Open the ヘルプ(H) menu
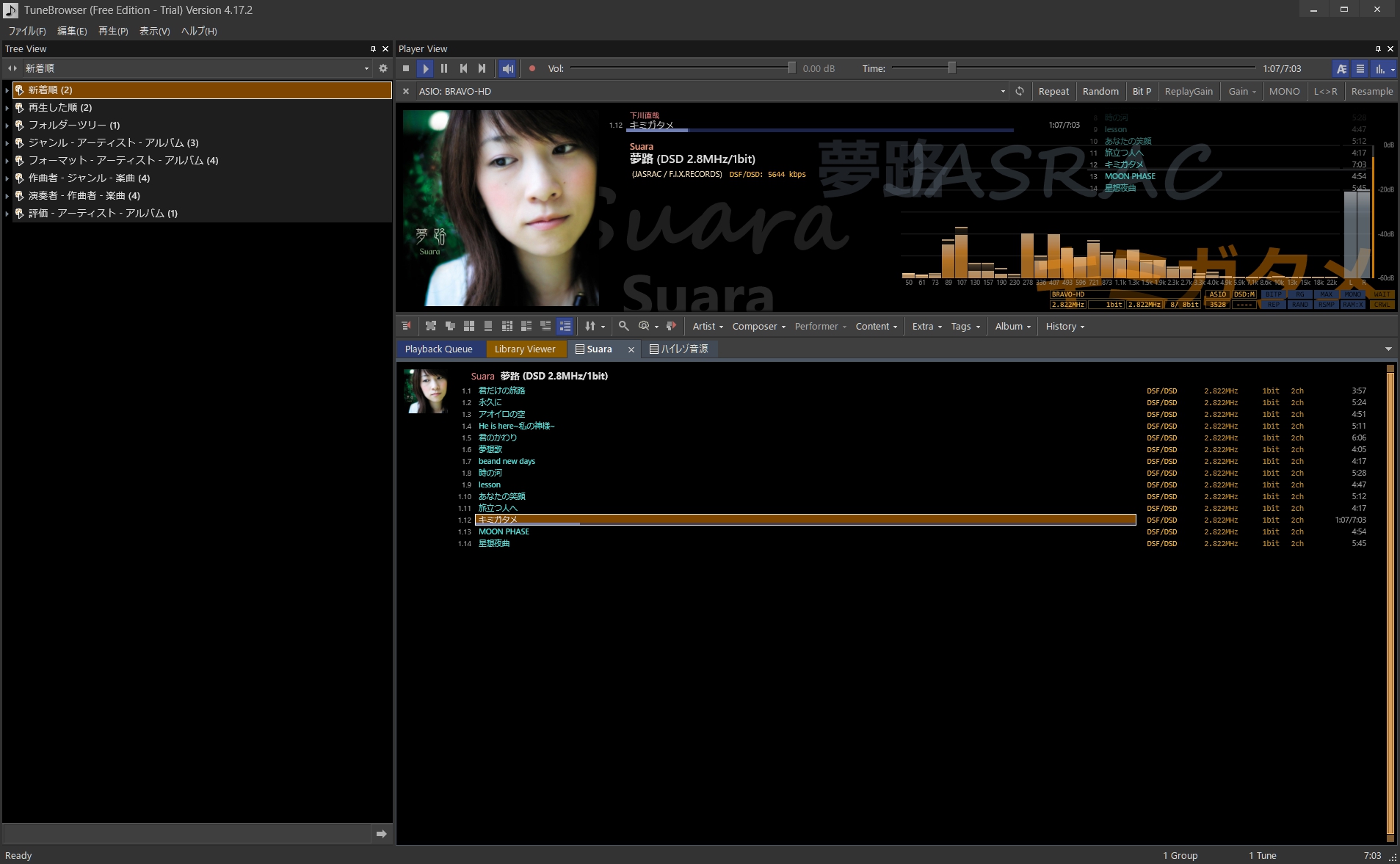 (199, 31)
